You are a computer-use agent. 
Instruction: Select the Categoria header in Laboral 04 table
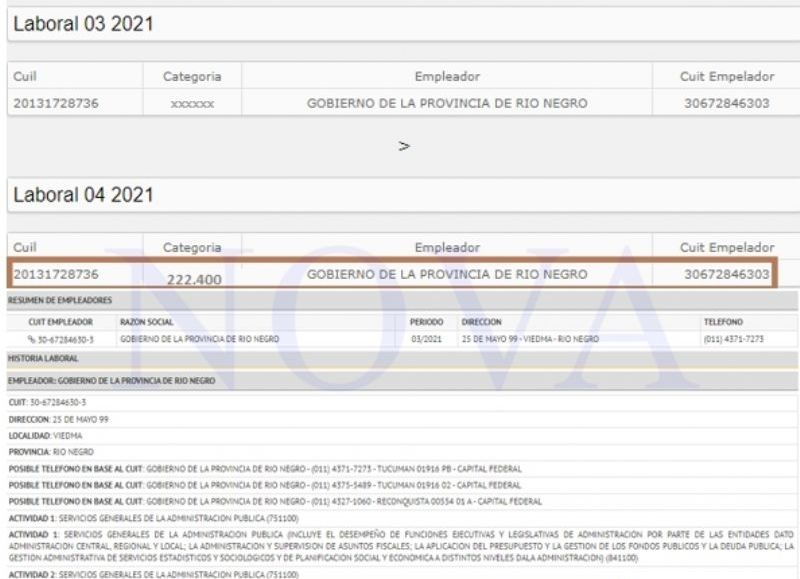(192, 247)
